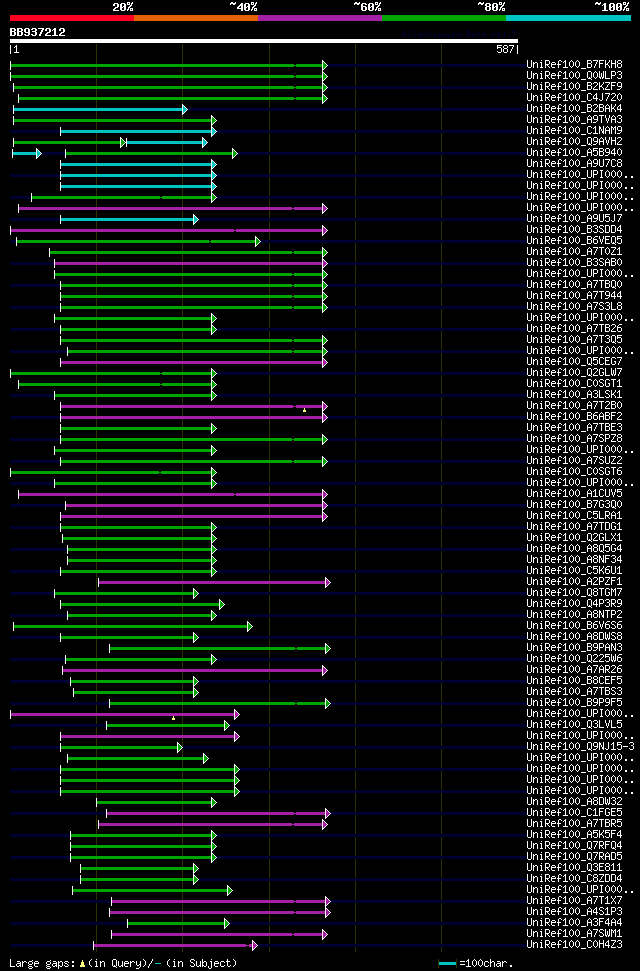The image size is (640, 971).
Task: Select the label UniRef100_A5B940
Action: tap(574, 153)
